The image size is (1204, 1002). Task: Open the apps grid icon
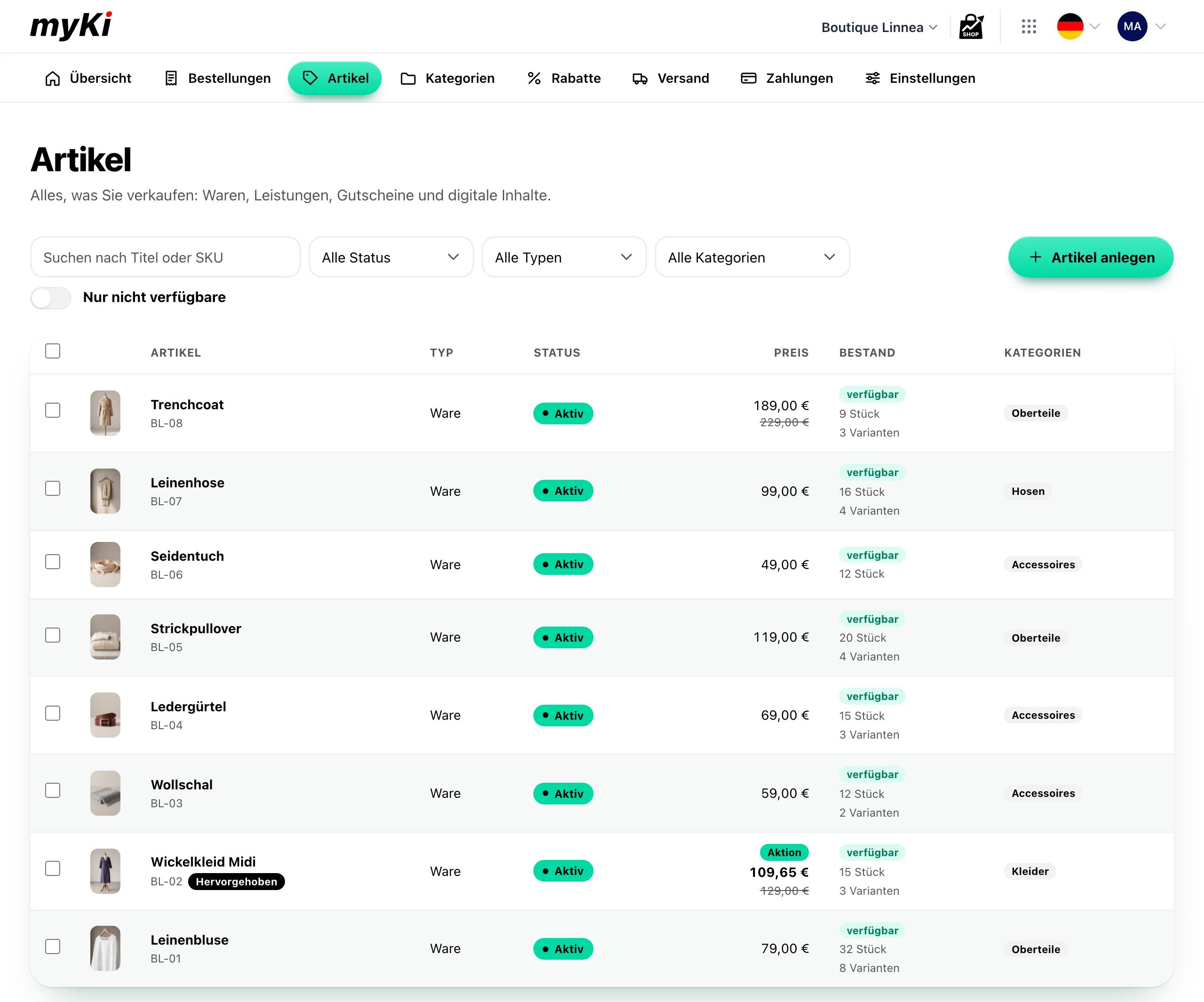(x=1029, y=26)
